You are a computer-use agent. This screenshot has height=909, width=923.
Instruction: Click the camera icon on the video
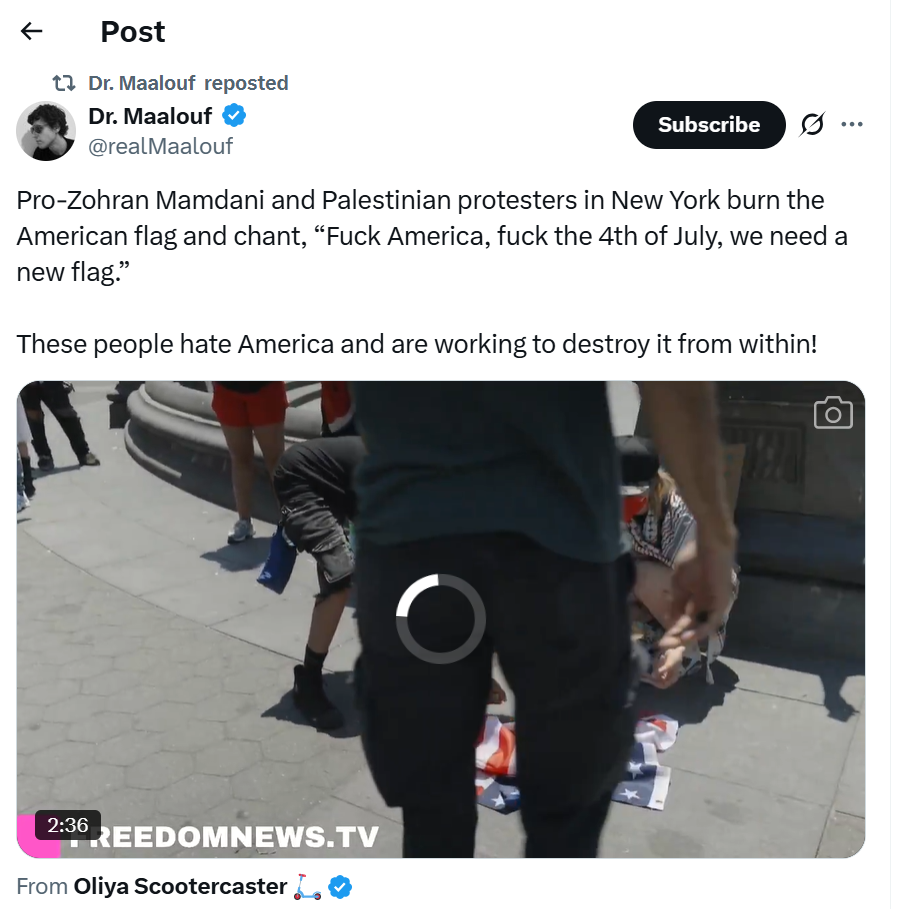[833, 413]
